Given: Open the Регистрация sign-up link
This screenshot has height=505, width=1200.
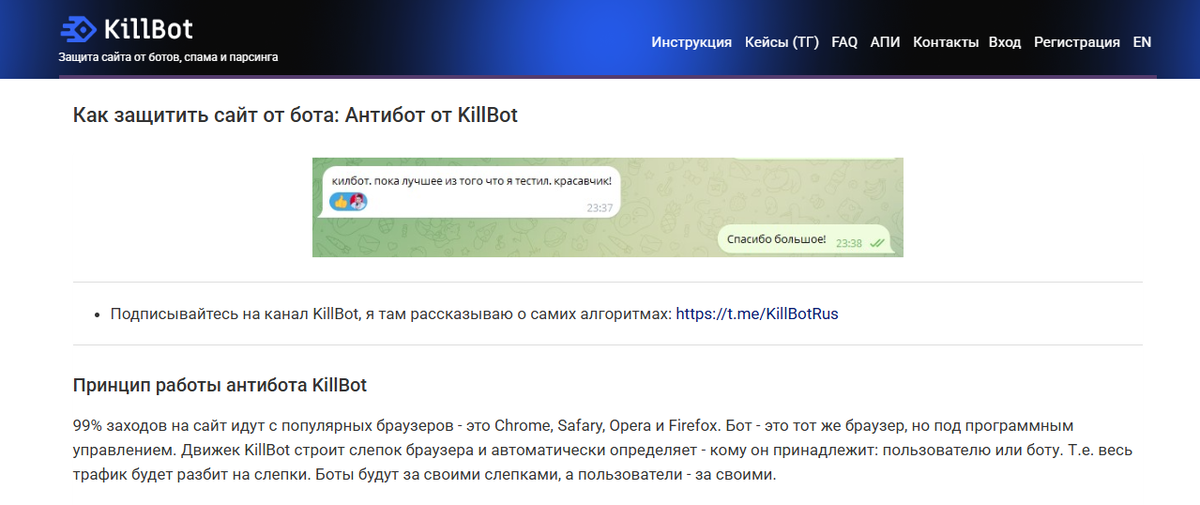Looking at the screenshot, I should (x=1077, y=42).
